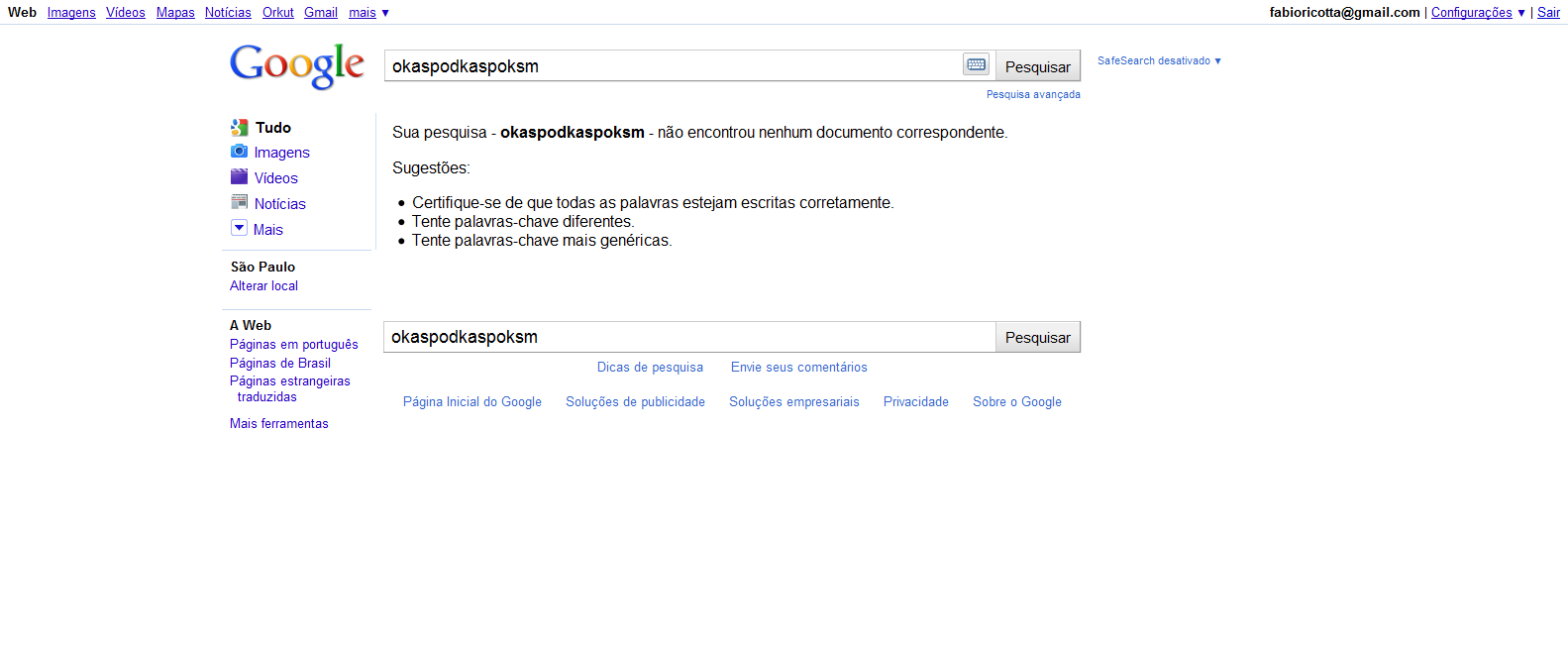
Task: Focus the top search input field
Action: 674,66
